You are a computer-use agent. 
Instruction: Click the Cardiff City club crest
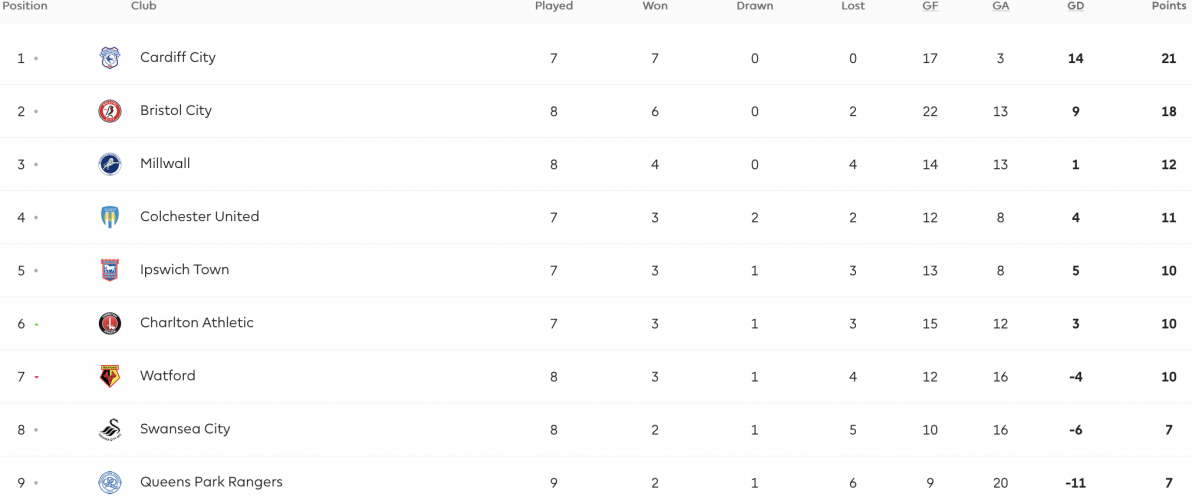pyautogui.click(x=110, y=58)
